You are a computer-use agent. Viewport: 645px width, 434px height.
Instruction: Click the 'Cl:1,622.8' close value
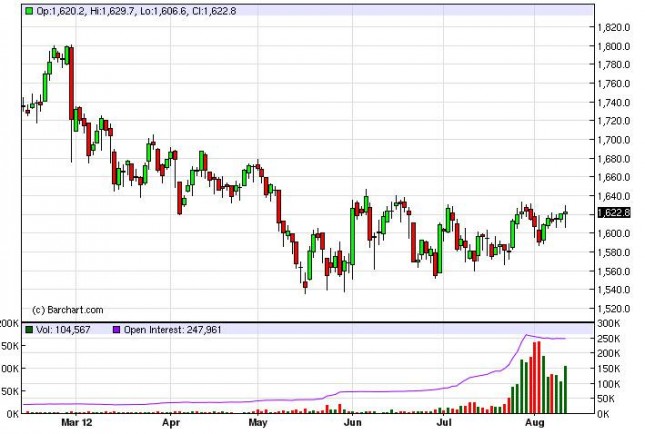pos(214,11)
